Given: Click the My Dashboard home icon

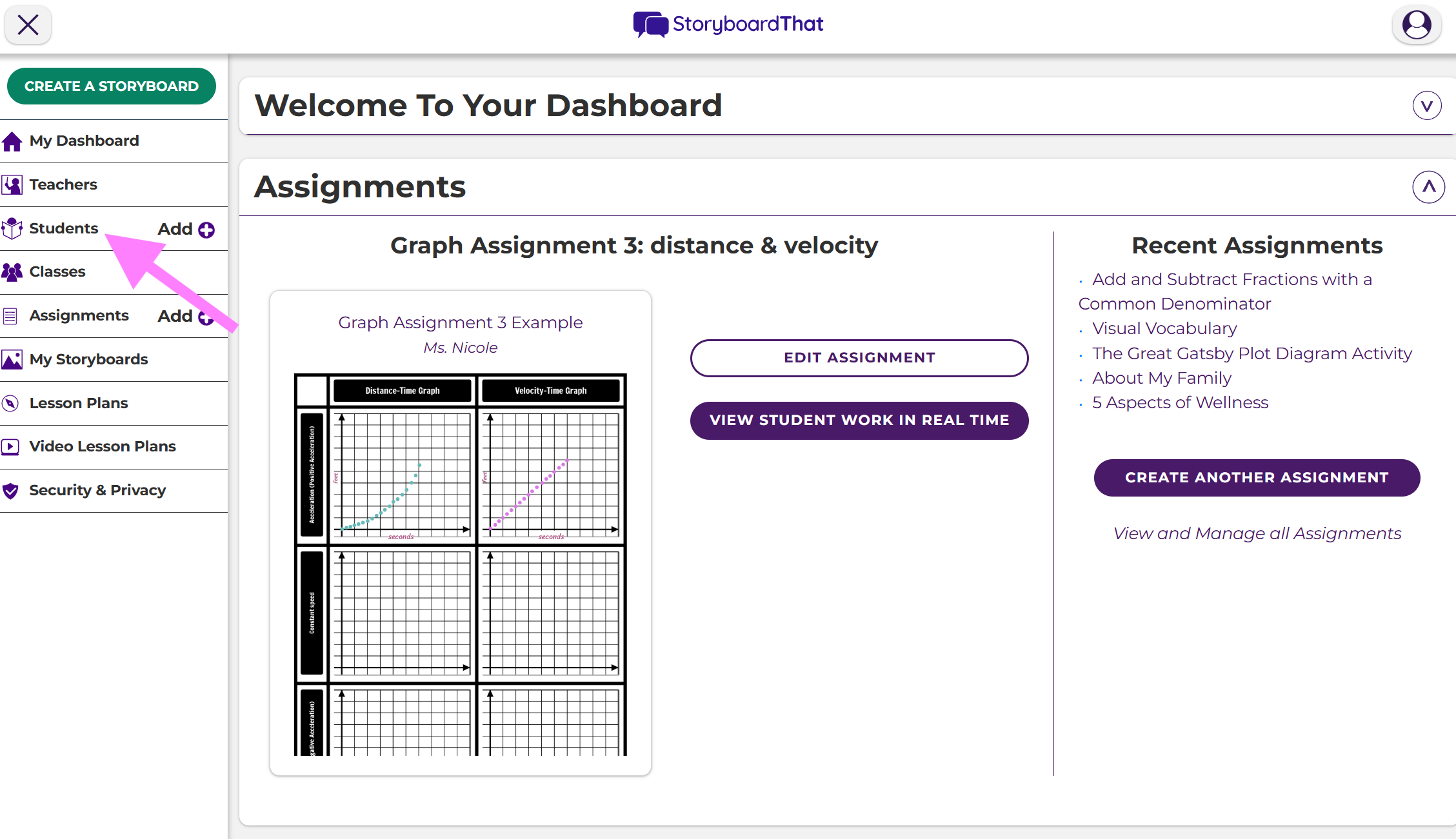Looking at the screenshot, I should pyautogui.click(x=12, y=141).
